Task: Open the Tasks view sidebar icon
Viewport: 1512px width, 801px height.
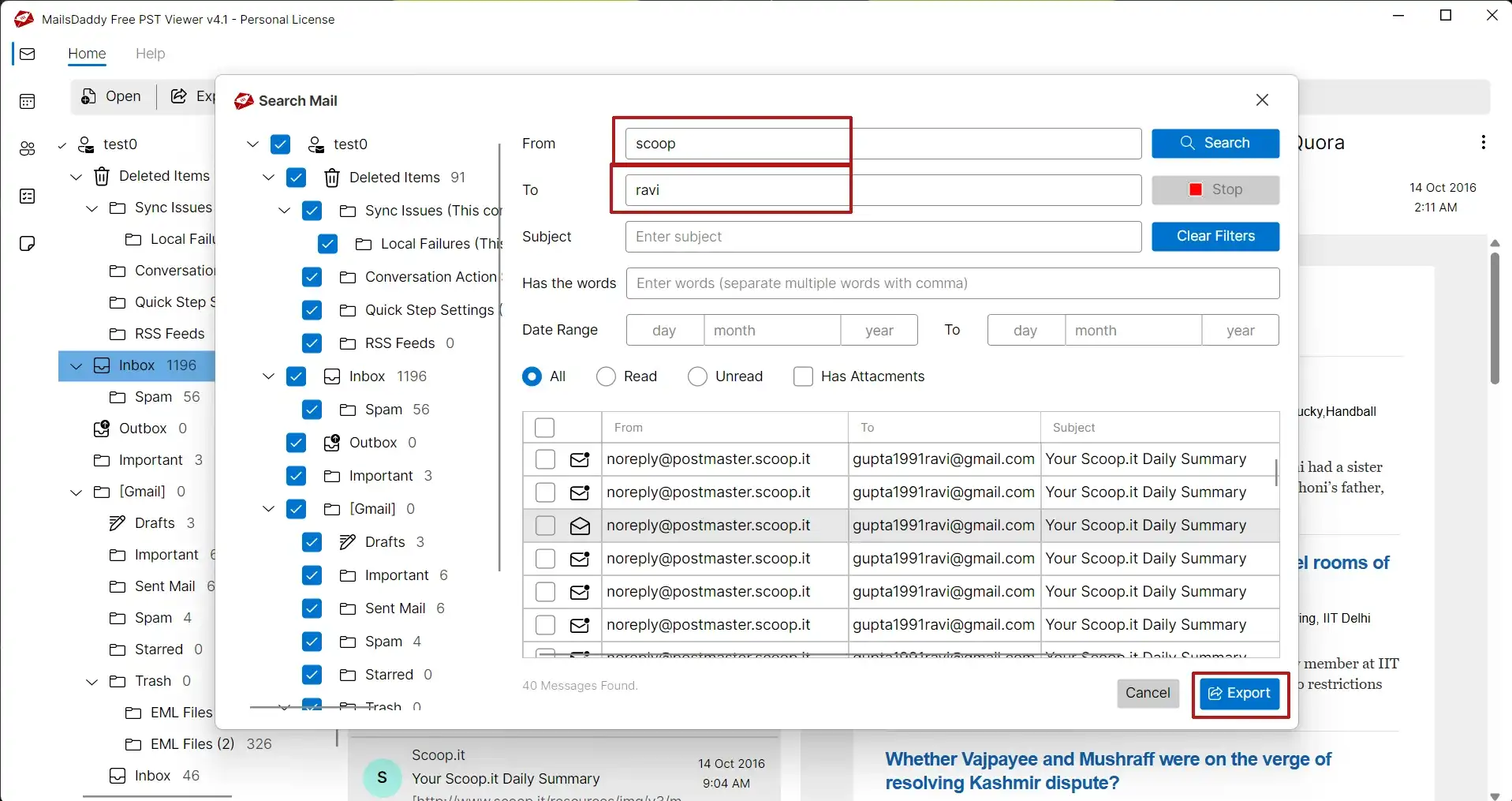Action: coord(28,196)
